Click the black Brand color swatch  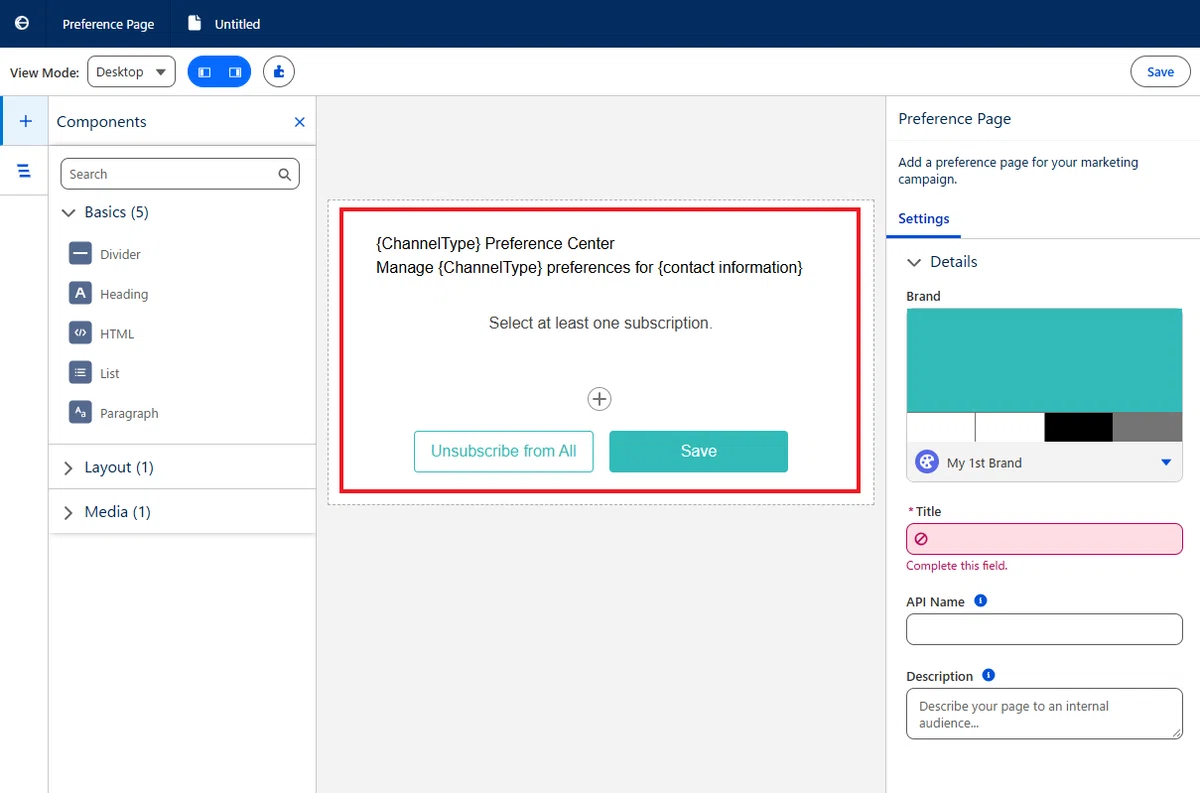click(1078, 427)
